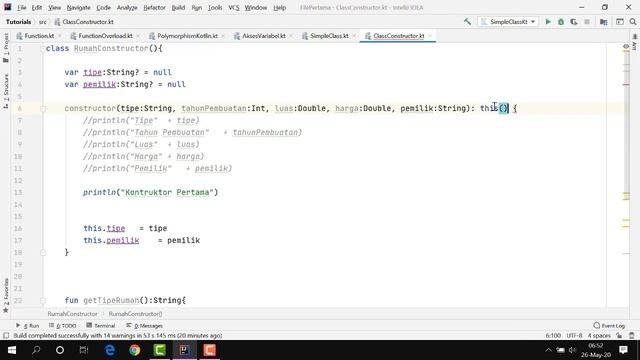Collapse the class RumahConstructor fold marker
This screenshot has width=640, height=360.
pos(43,49)
